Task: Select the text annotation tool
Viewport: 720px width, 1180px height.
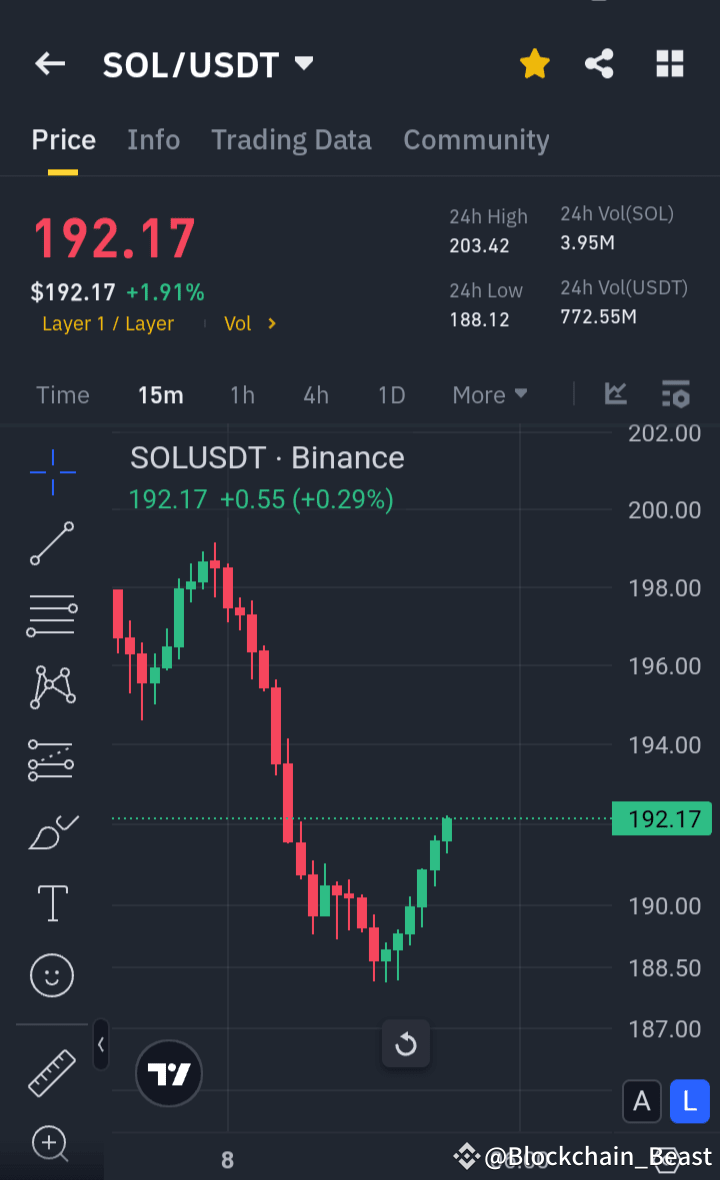Action: pyautogui.click(x=52, y=903)
